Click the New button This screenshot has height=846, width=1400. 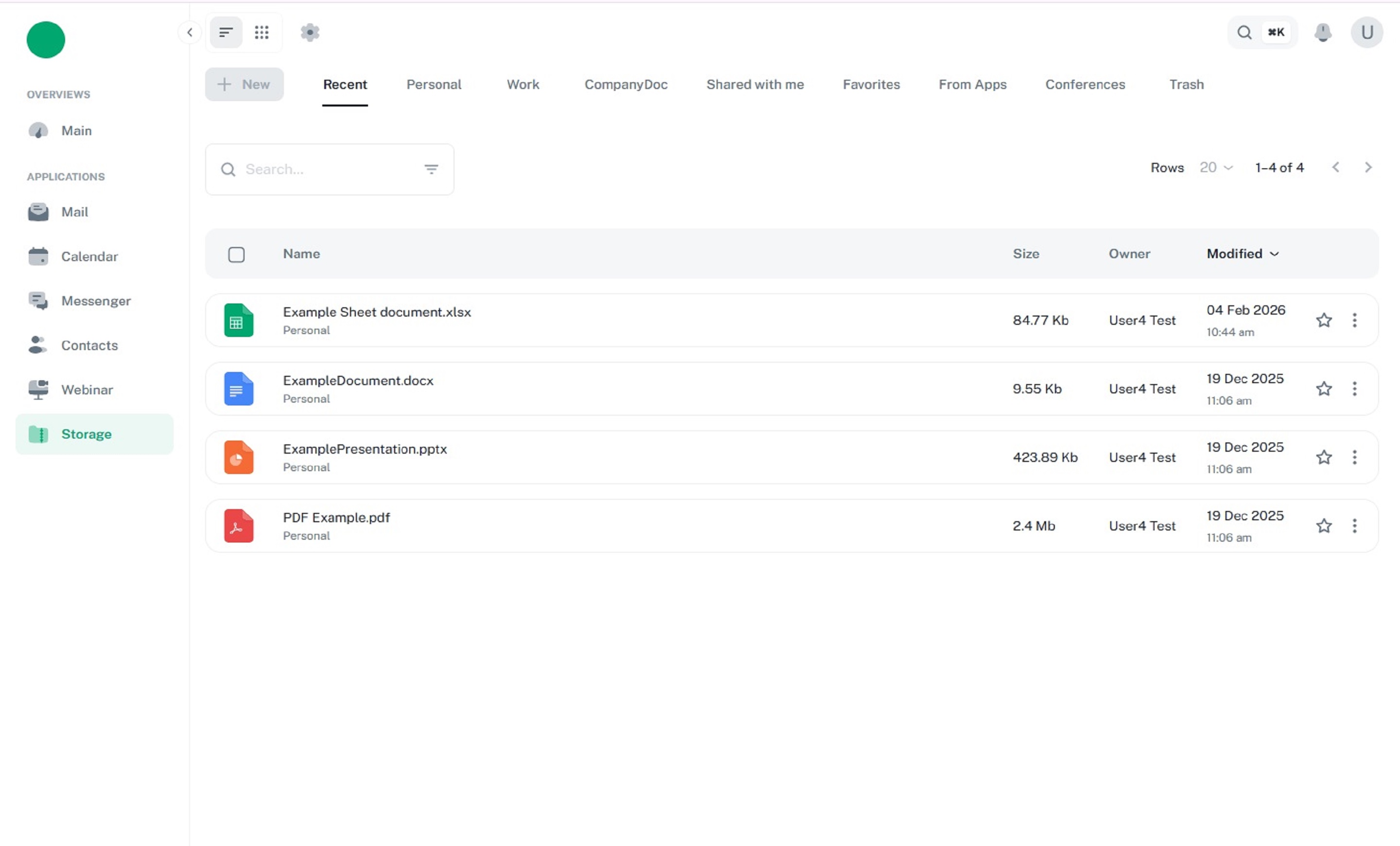point(245,85)
